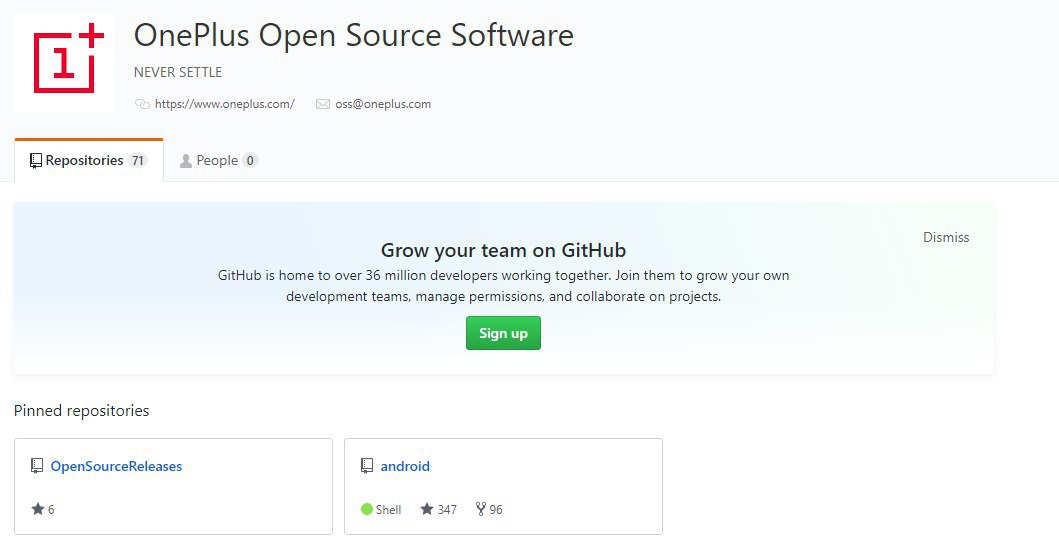
Task: Dismiss the Grow your team banner
Action: tap(946, 238)
